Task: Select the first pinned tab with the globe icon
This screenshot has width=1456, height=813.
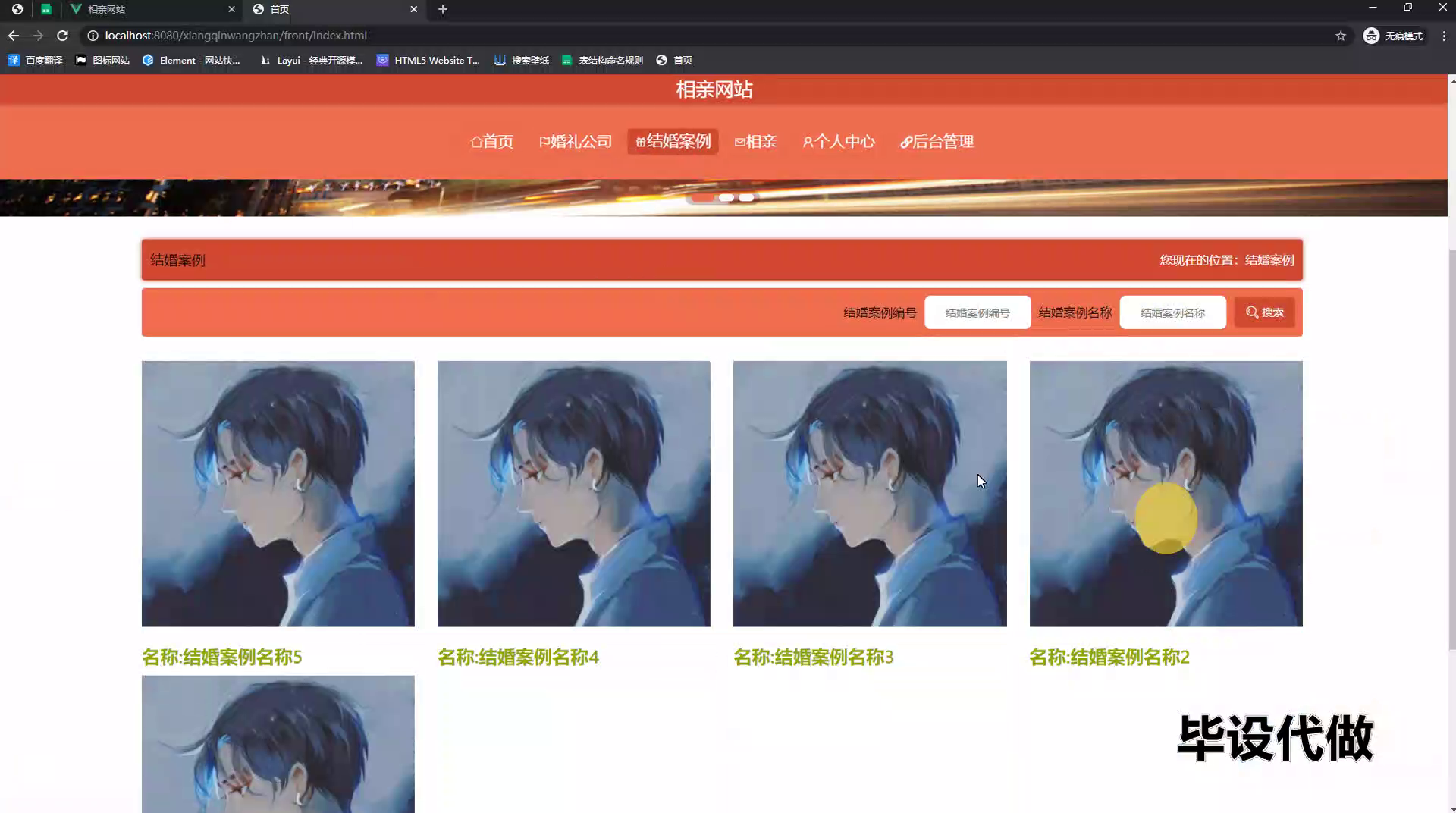Action: (17, 9)
